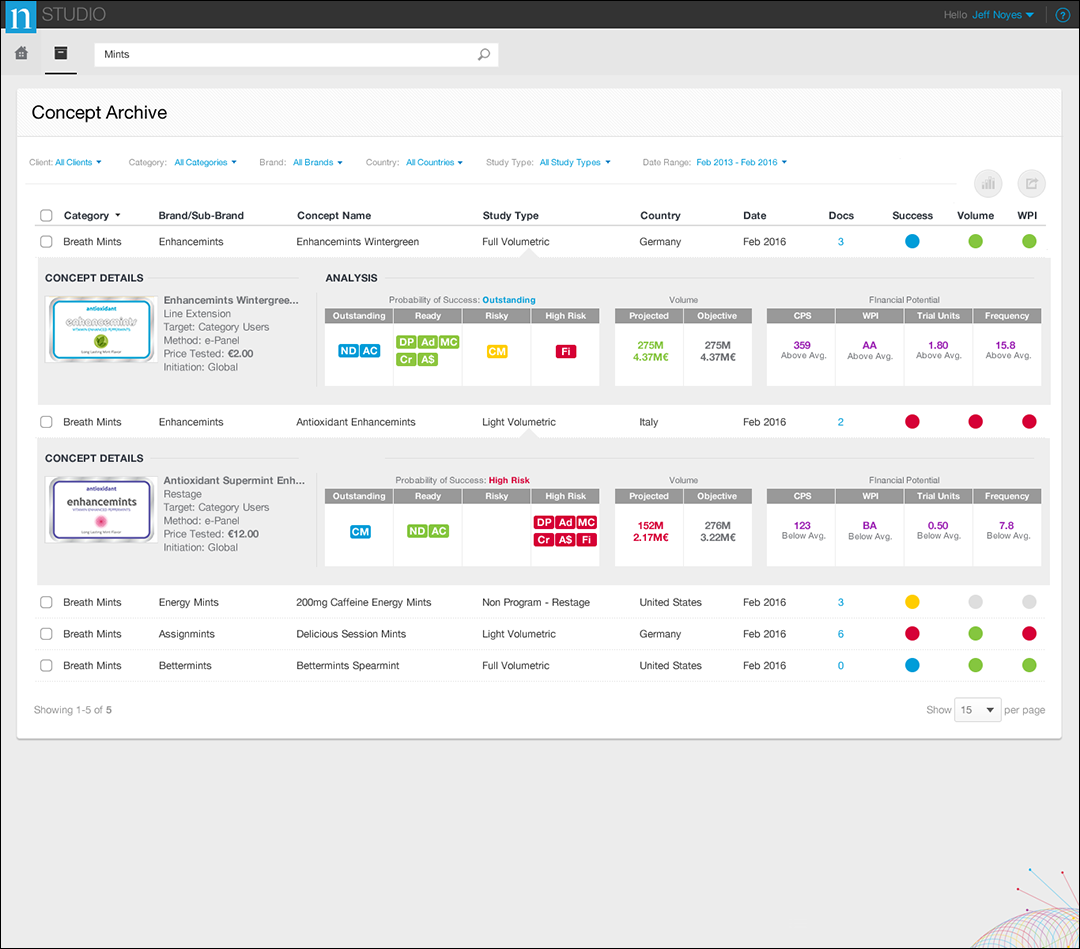Image resolution: width=1080 pixels, height=949 pixels.
Task: Open the All Brands filter dropdown
Action: pyautogui.click(x=318, y=163)
